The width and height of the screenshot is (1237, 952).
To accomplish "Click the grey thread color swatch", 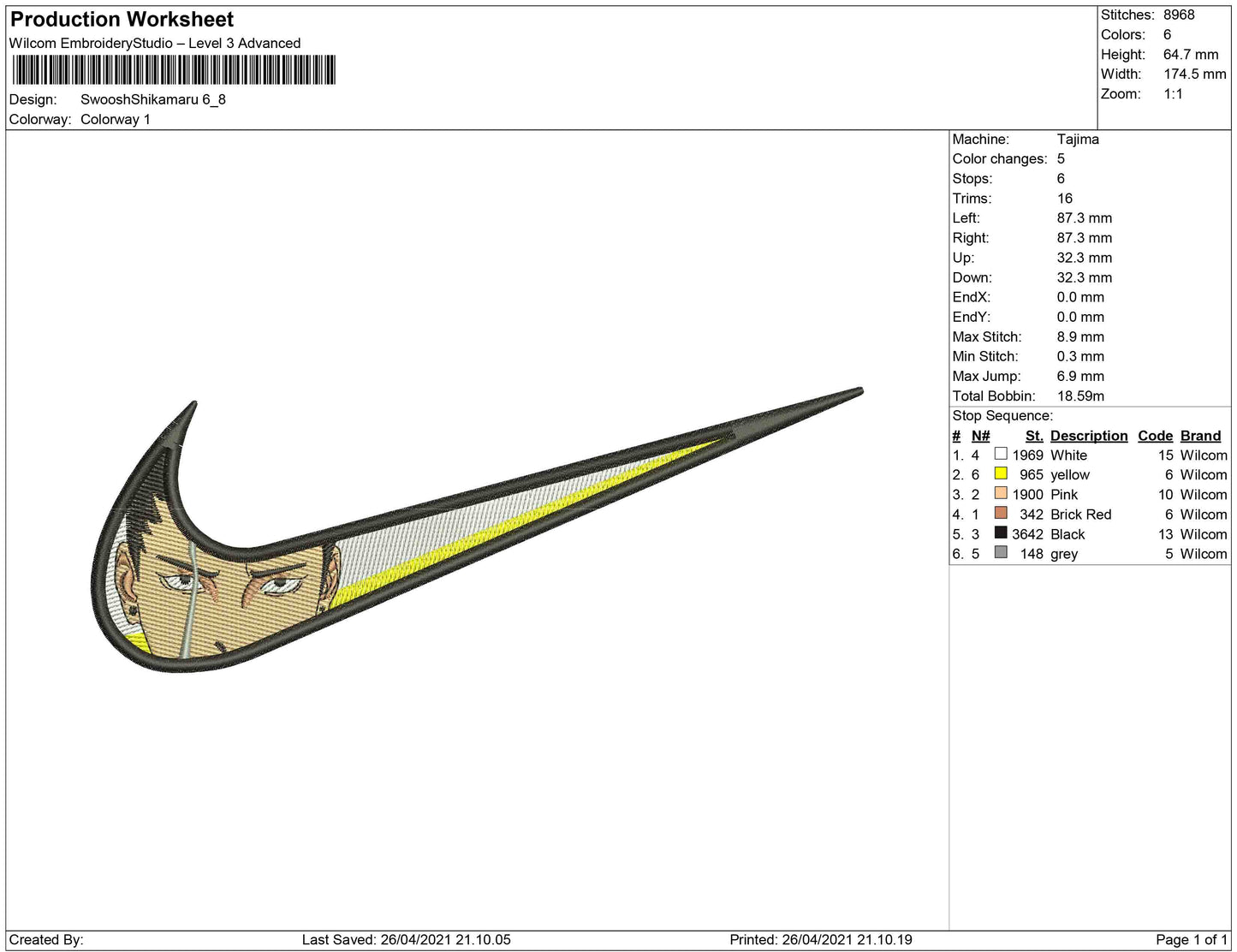I will tap(1000, 552).
